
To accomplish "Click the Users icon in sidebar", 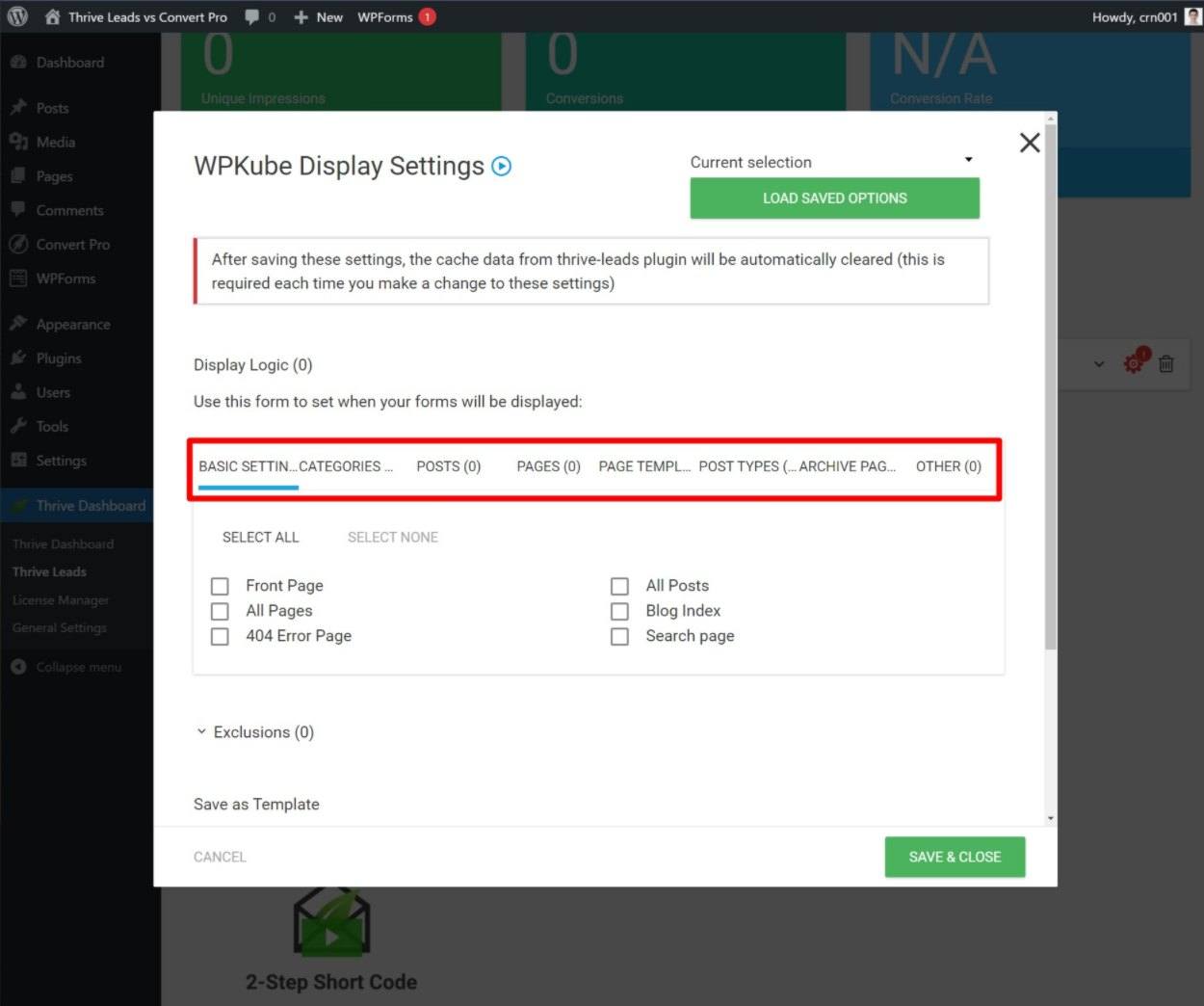I will (x=18, y=392).
